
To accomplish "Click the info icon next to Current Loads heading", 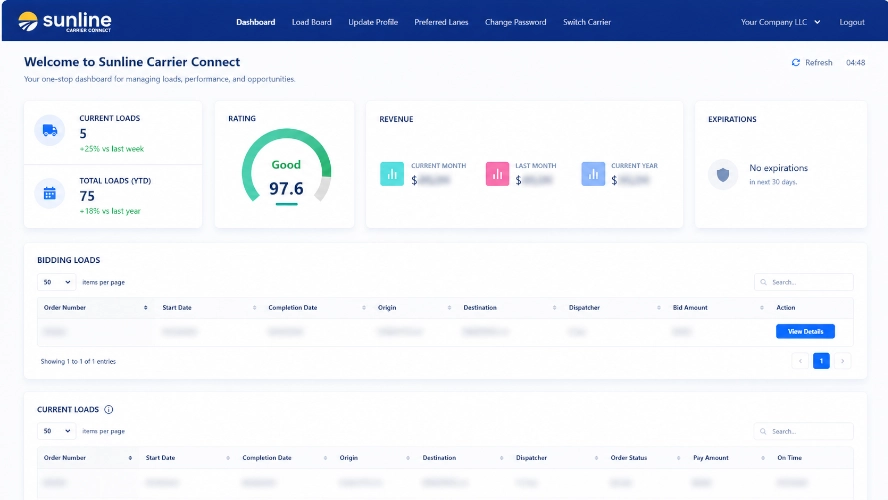I will (109, 409).
